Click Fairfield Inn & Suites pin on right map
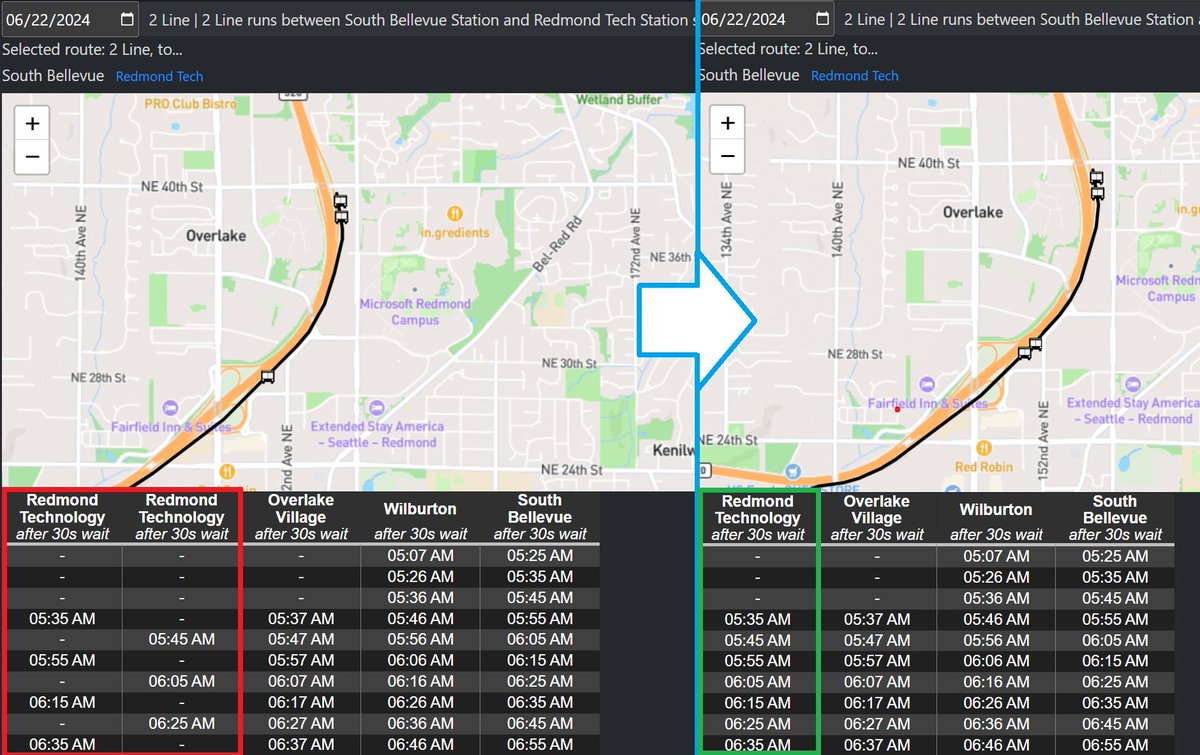Viewport: 1200px width, 755px height. pos(925,385)
